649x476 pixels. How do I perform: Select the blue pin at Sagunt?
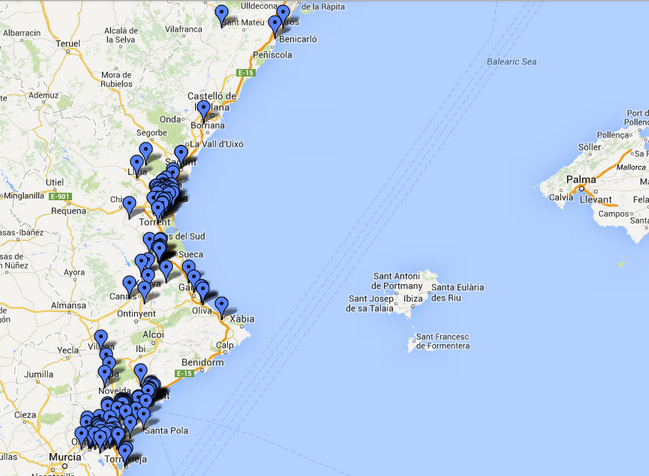click(x=181, y=155)
